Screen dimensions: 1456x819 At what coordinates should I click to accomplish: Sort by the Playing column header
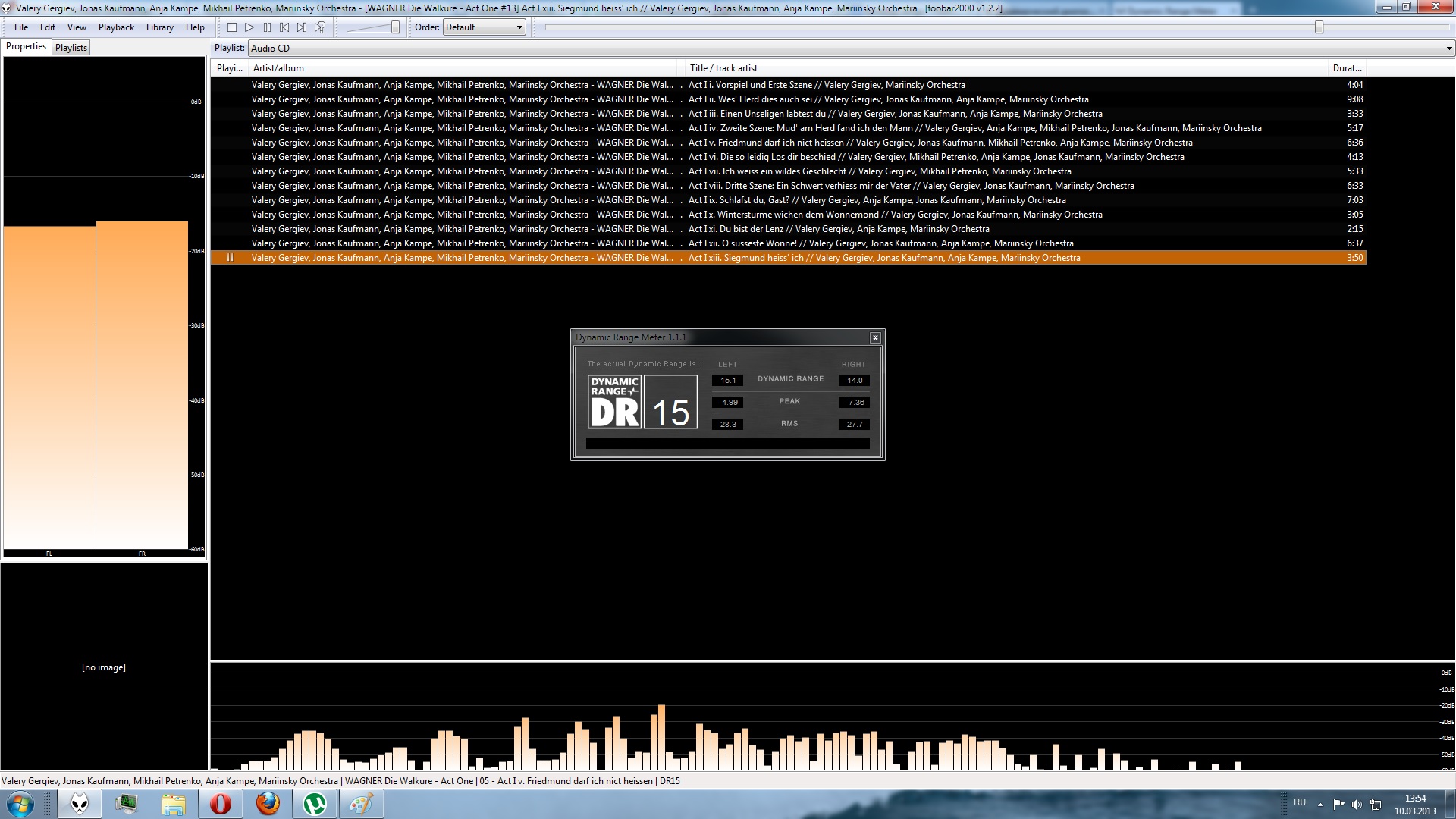click(x=229, y=68)
